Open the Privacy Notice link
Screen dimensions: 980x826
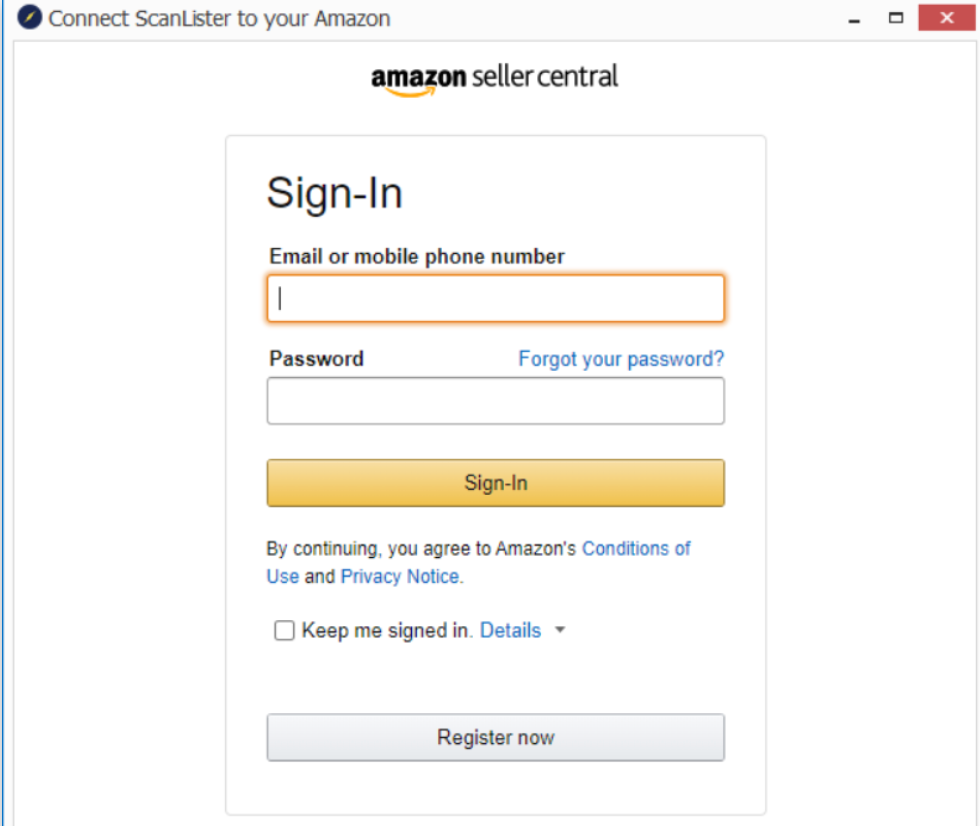(x=400, y=577)
